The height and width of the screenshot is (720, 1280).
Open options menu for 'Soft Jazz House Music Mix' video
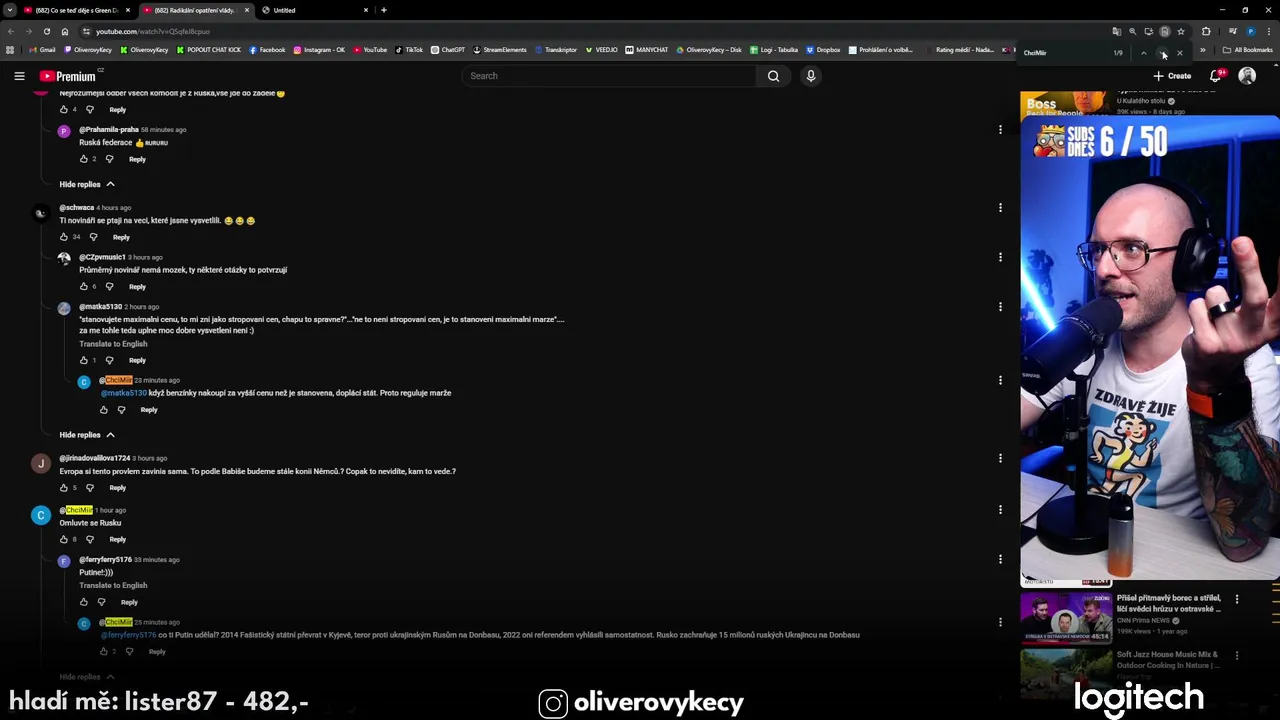point(1237,655)
